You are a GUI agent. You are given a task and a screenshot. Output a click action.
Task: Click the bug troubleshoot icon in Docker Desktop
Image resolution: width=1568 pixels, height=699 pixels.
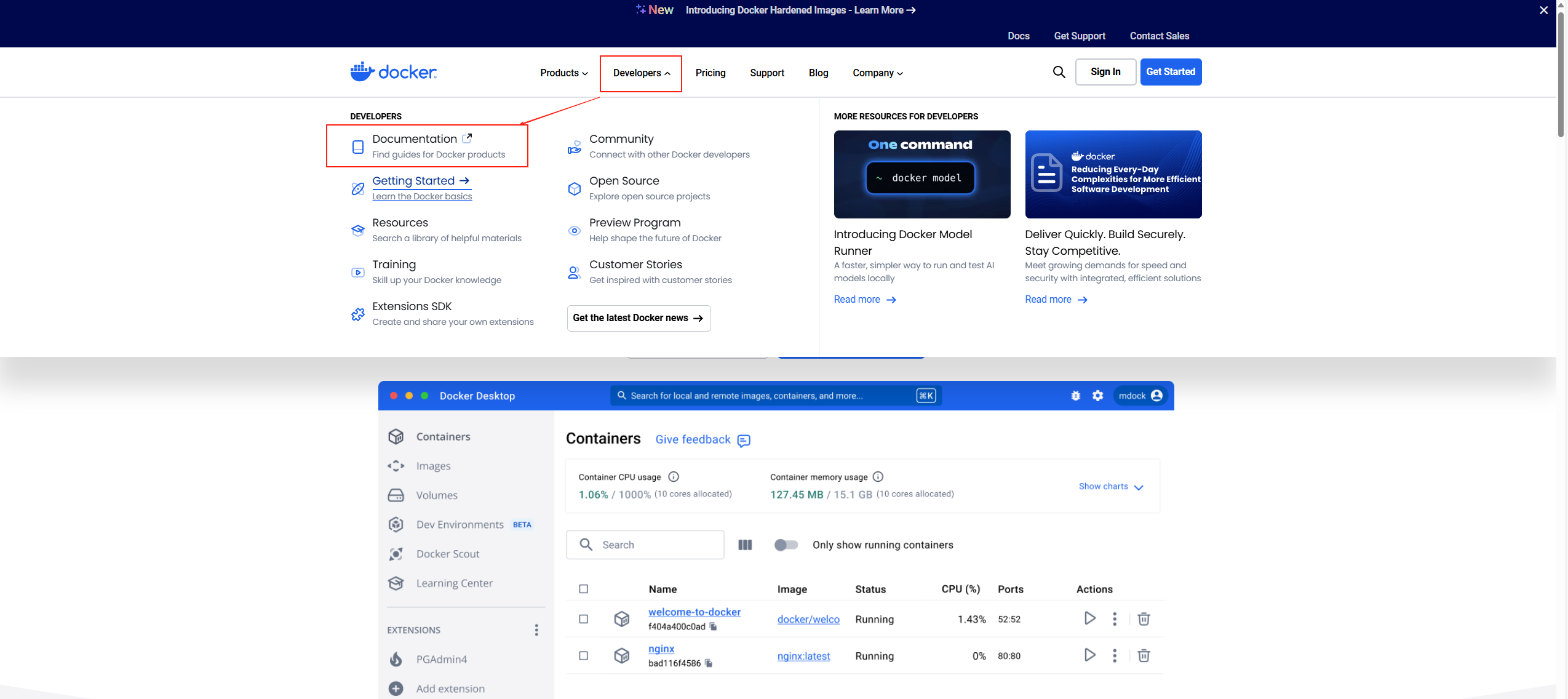pyautogui.click(x=1075, y=396)
